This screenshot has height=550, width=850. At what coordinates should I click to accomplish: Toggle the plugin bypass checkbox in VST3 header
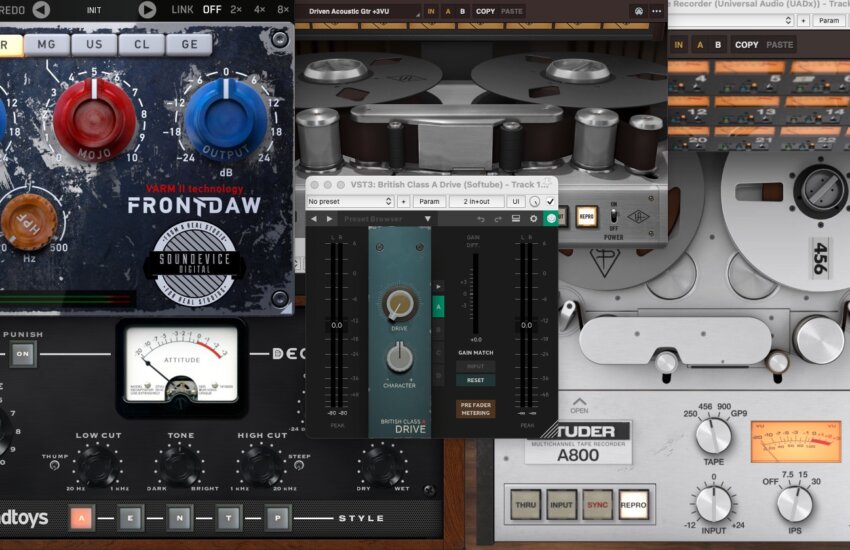click(x=549, y=201)
